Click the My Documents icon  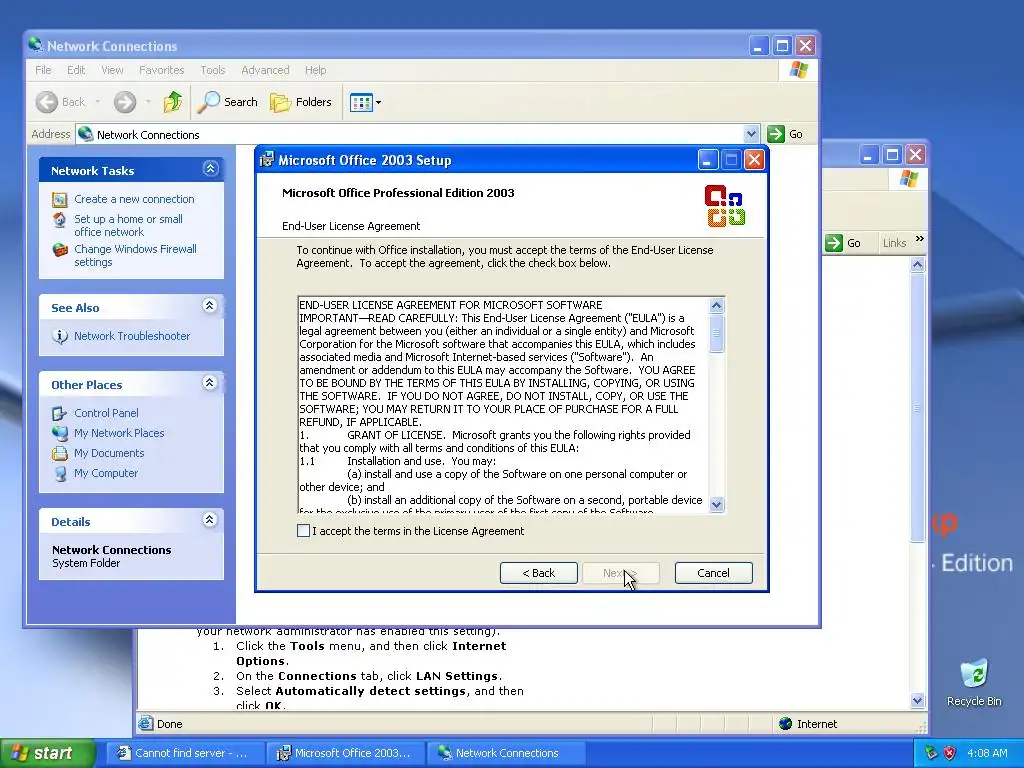tap(59, 453)
